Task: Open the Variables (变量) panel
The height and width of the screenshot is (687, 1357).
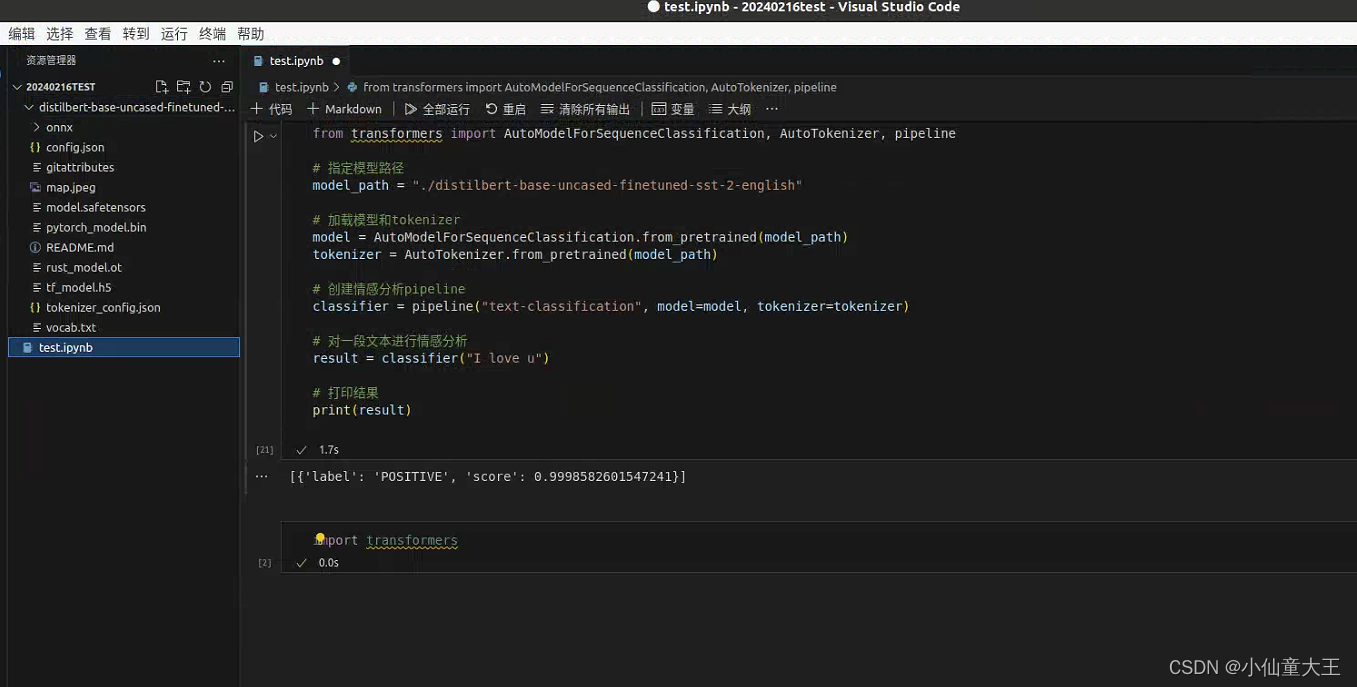Action: (673, 109)
